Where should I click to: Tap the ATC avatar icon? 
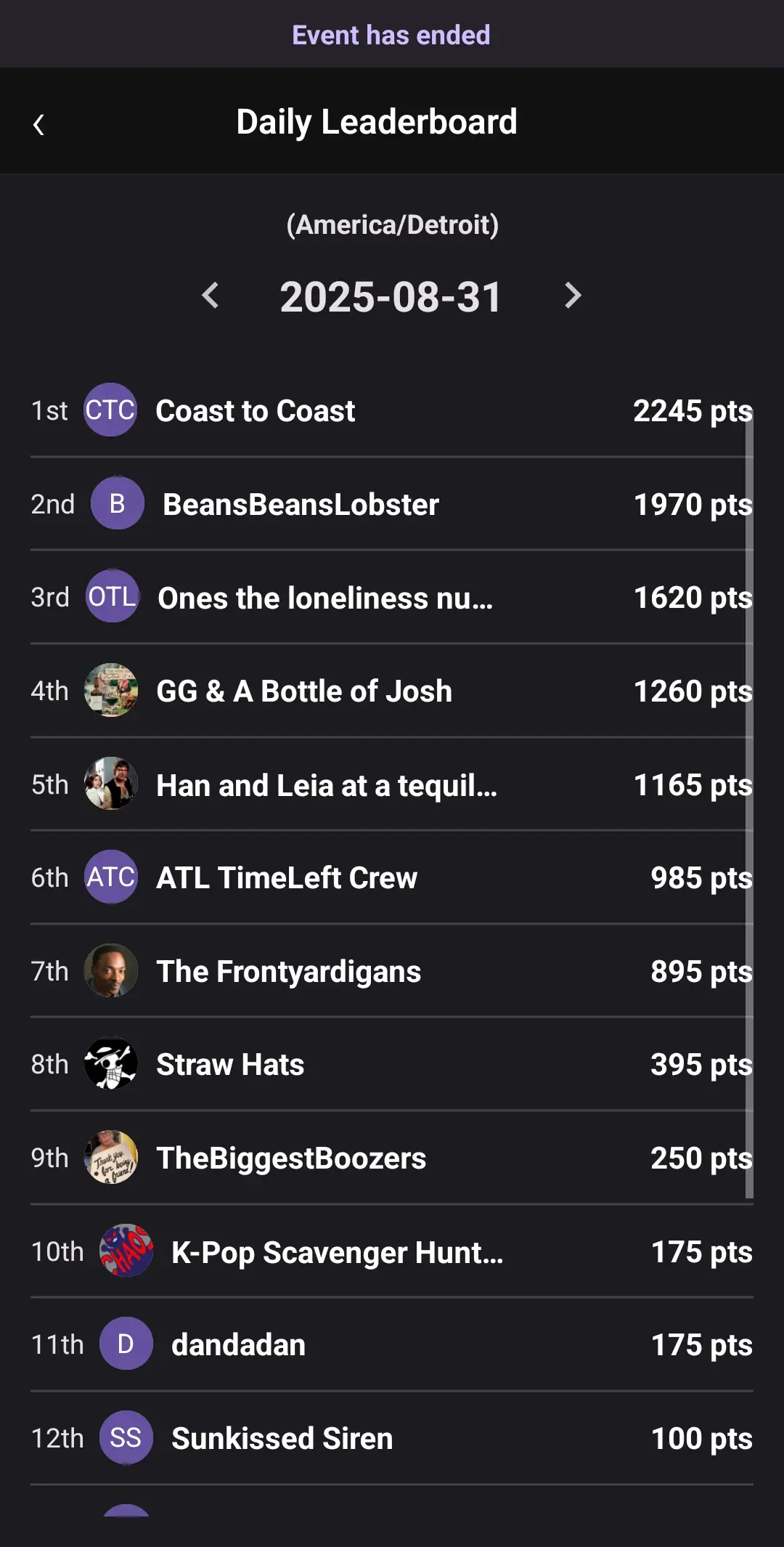[x=111, y=877]
